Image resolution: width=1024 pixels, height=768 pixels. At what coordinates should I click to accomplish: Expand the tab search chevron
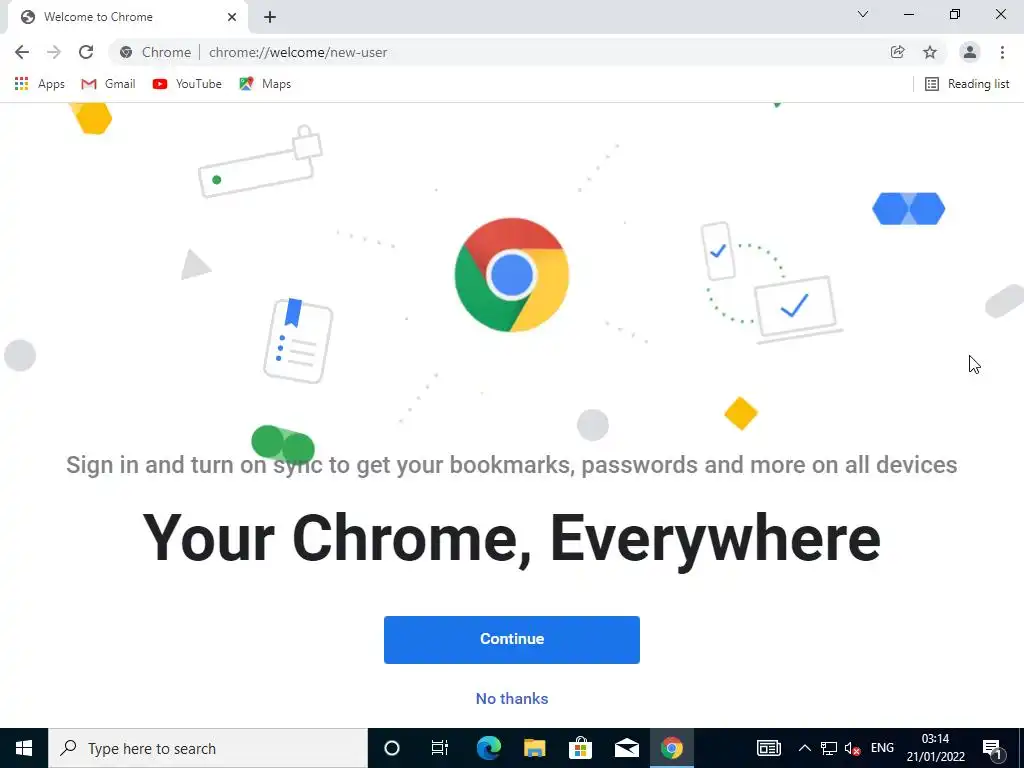click(x=863, y=14)
